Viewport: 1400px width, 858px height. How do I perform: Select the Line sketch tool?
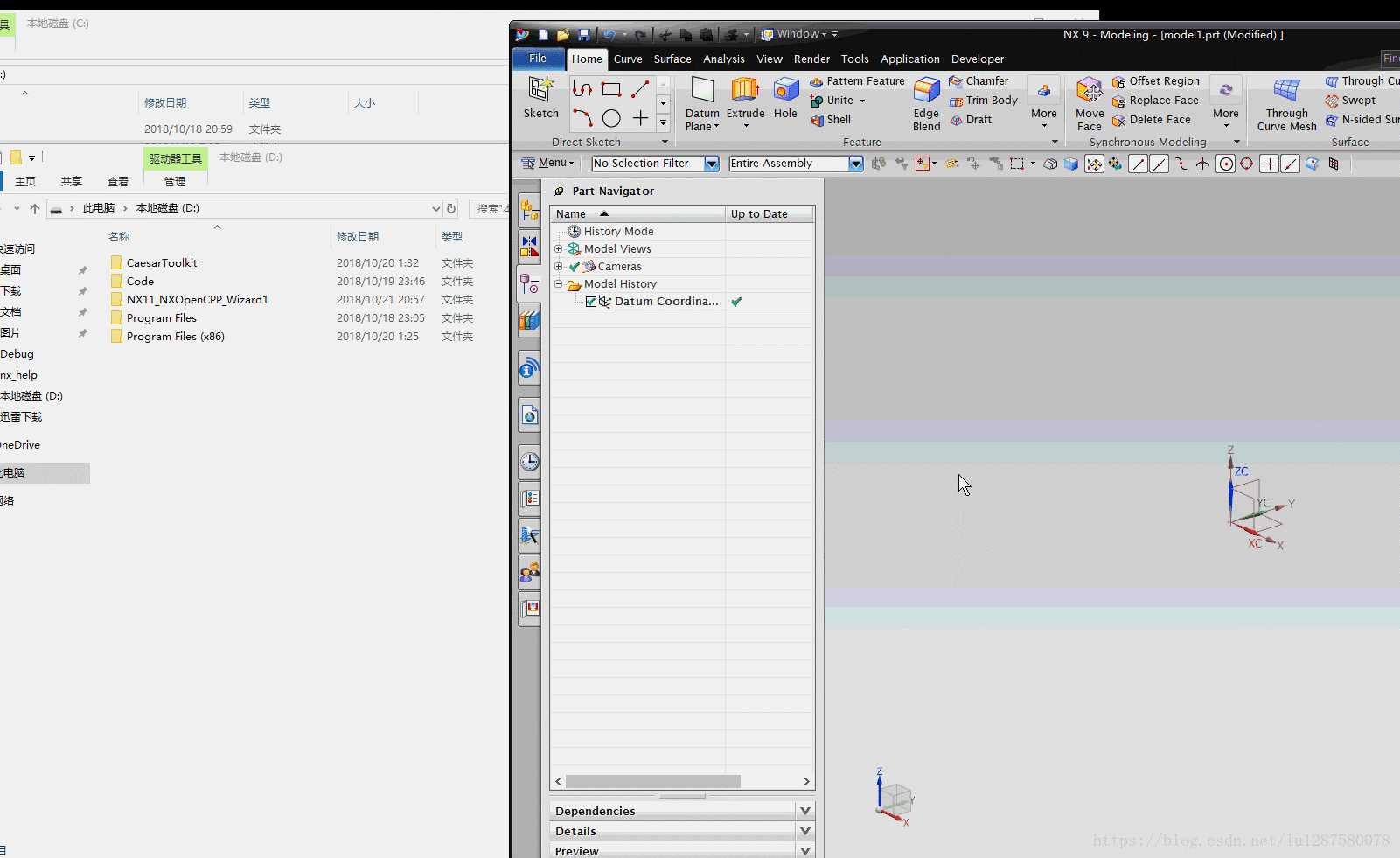(640, 89)
